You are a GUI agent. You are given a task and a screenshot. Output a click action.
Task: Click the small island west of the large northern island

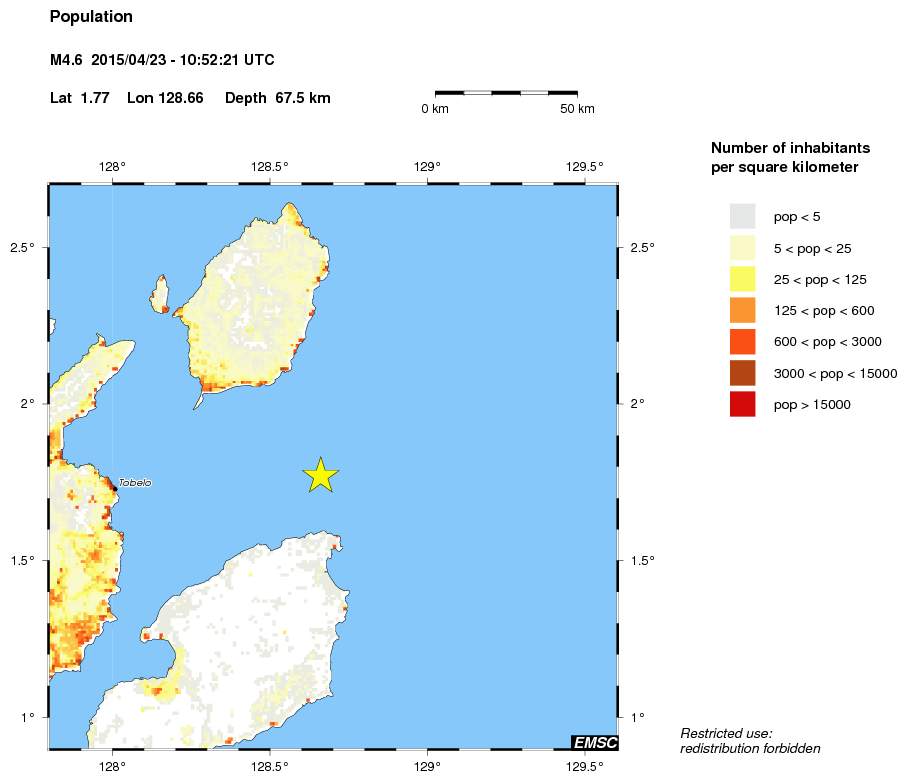point(160,293)
